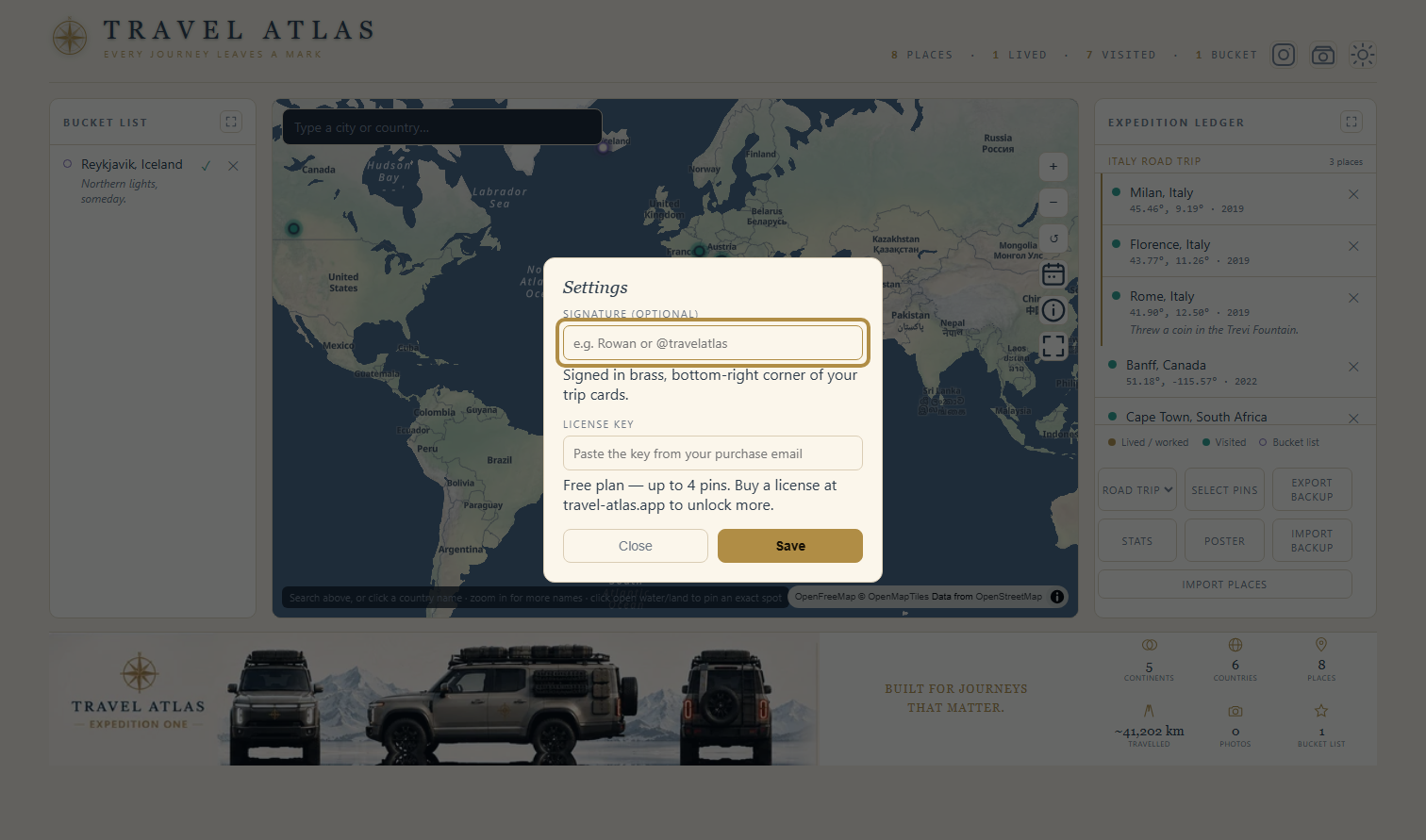
Task: Click the License Key input field
Action: (x=712, y=453)
